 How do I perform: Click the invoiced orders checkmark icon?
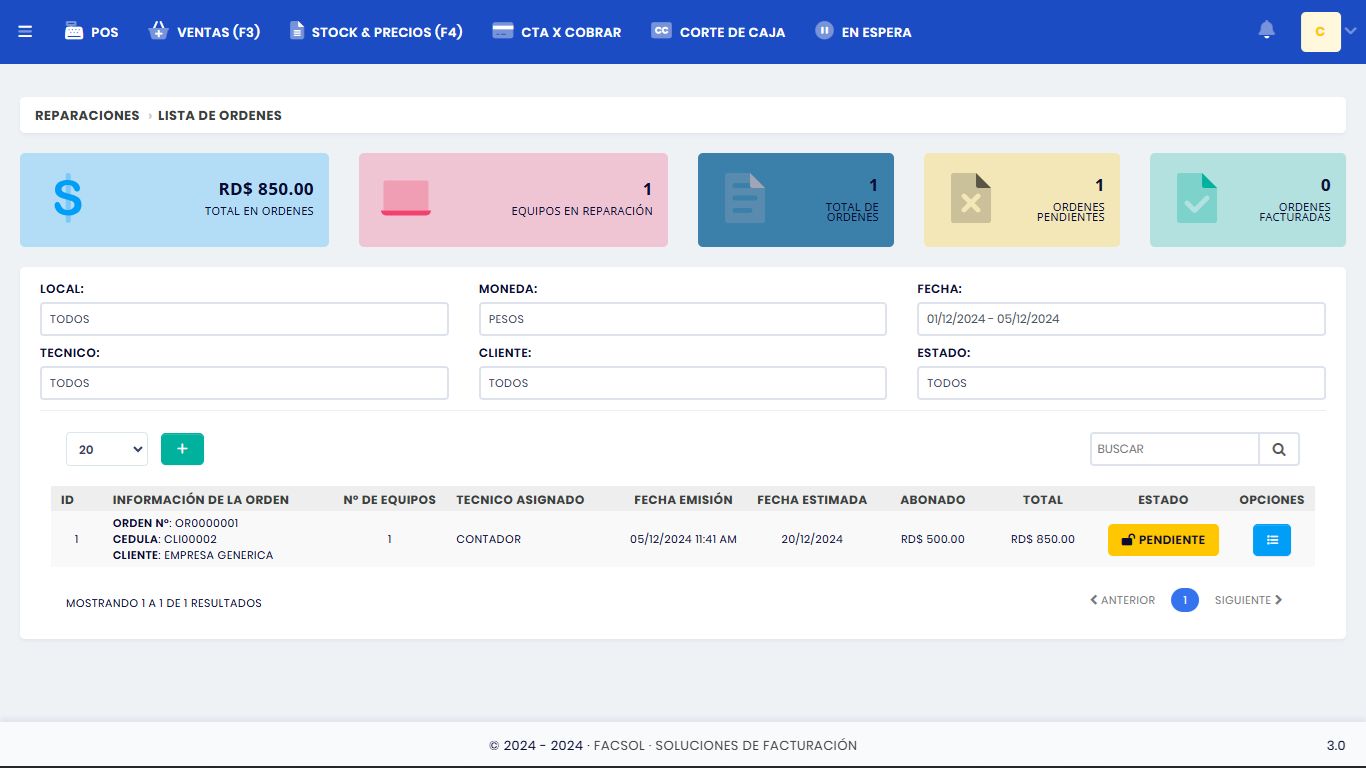pyautogui.click(x=1196, y=198)
